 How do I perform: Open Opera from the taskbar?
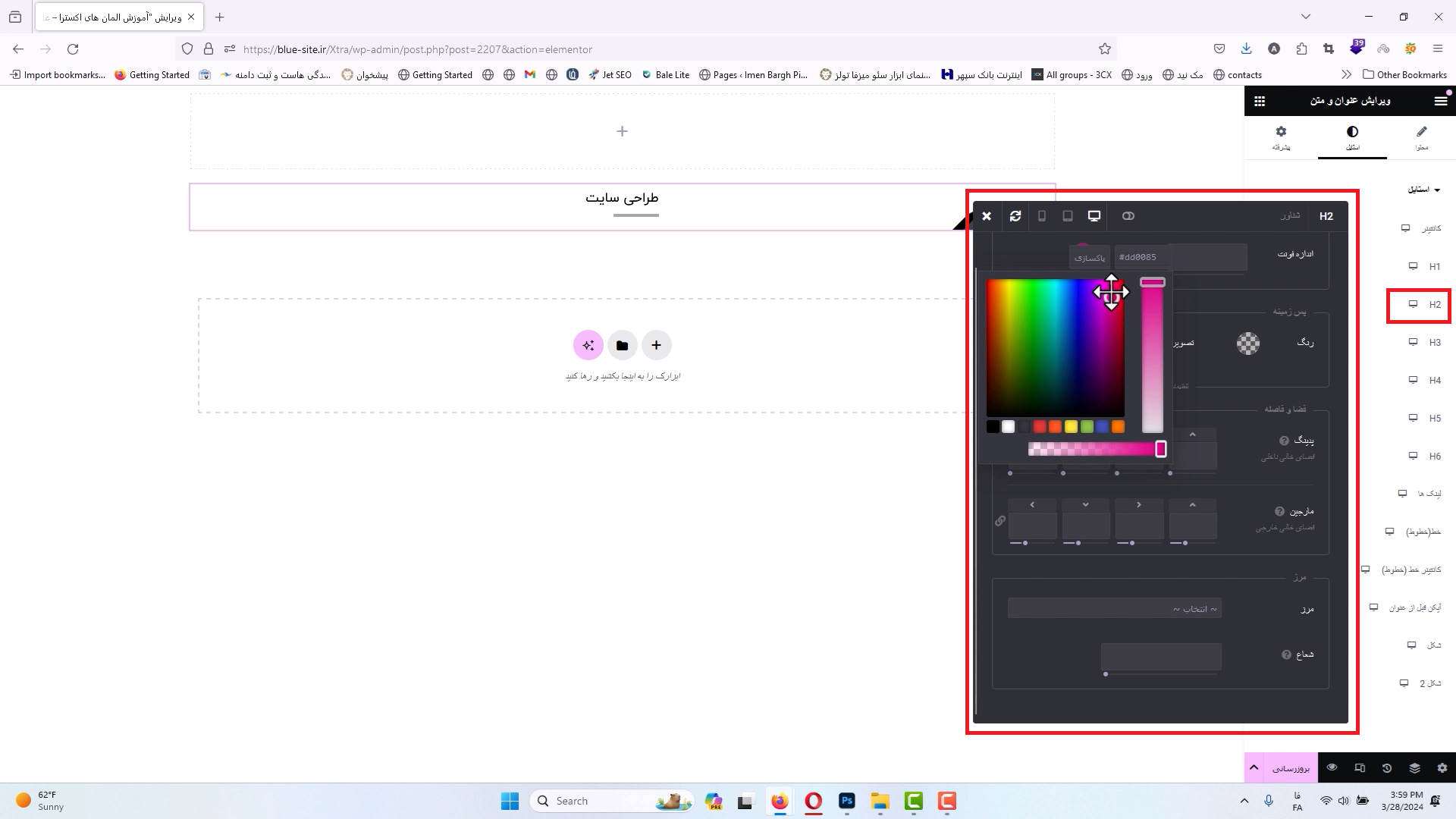[x=814, y=801]
